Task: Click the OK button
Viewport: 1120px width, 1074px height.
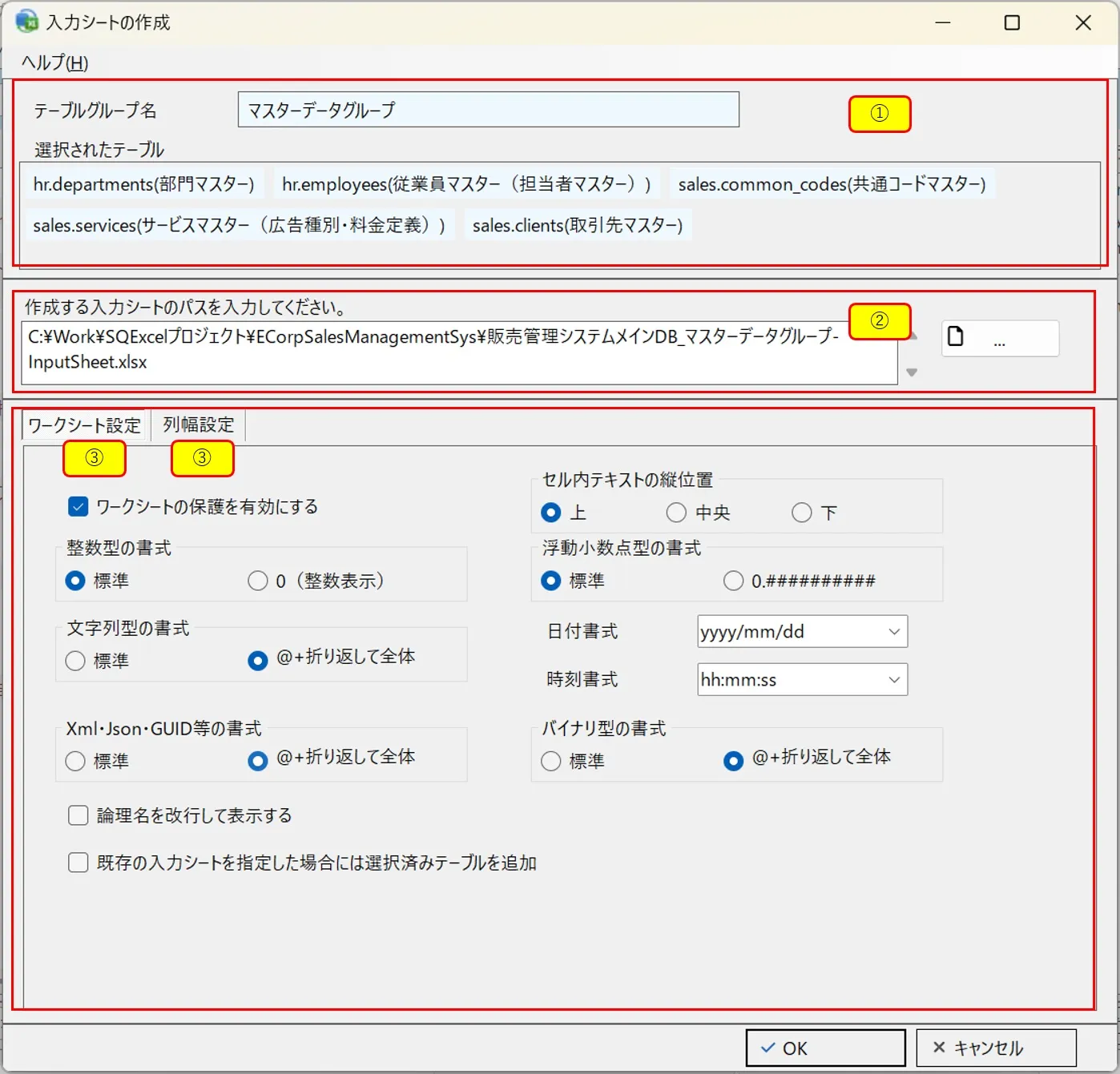Action: pyautogui.click(x=825, y=1048)
